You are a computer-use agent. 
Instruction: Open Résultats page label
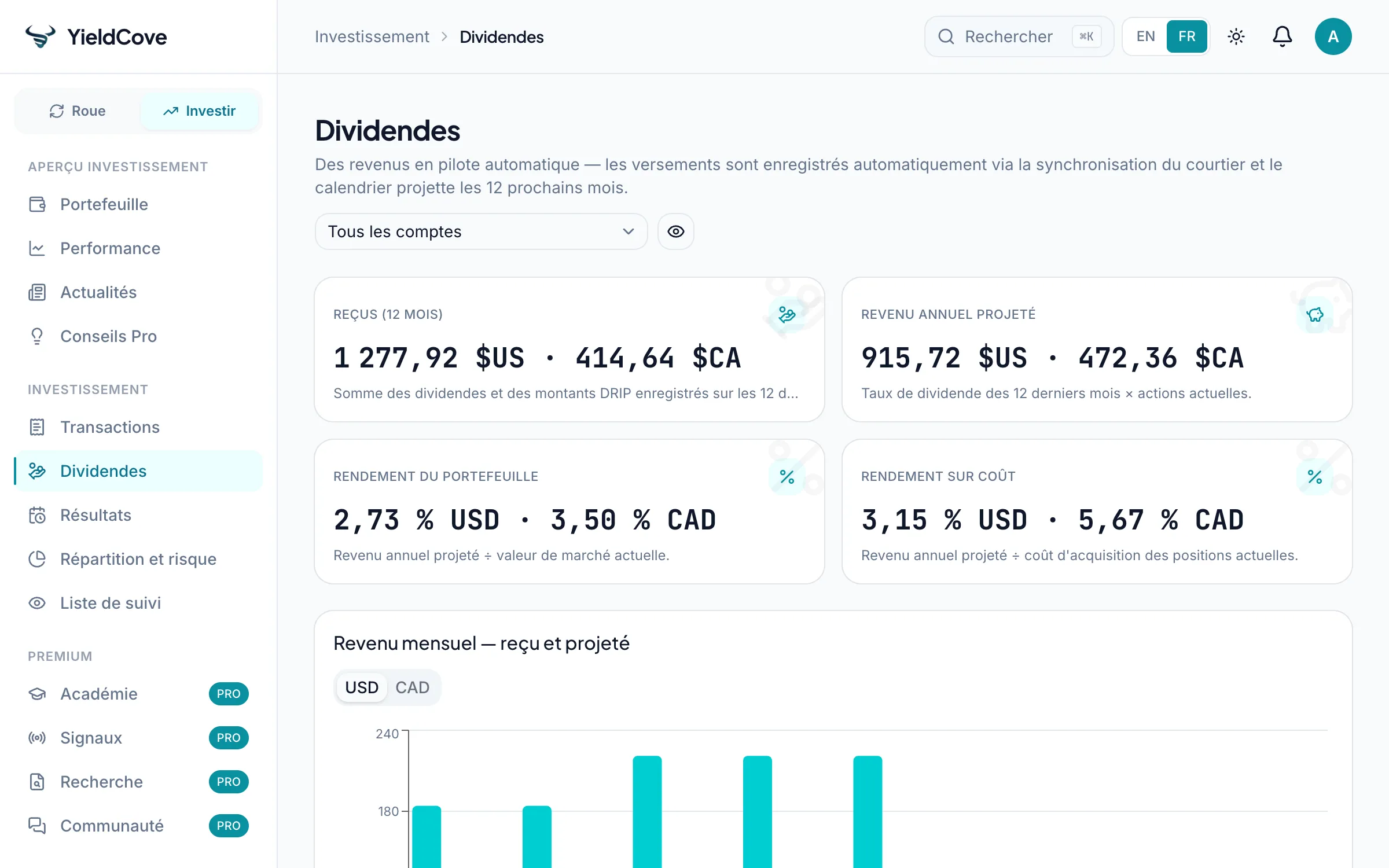(x=96, y=515)
